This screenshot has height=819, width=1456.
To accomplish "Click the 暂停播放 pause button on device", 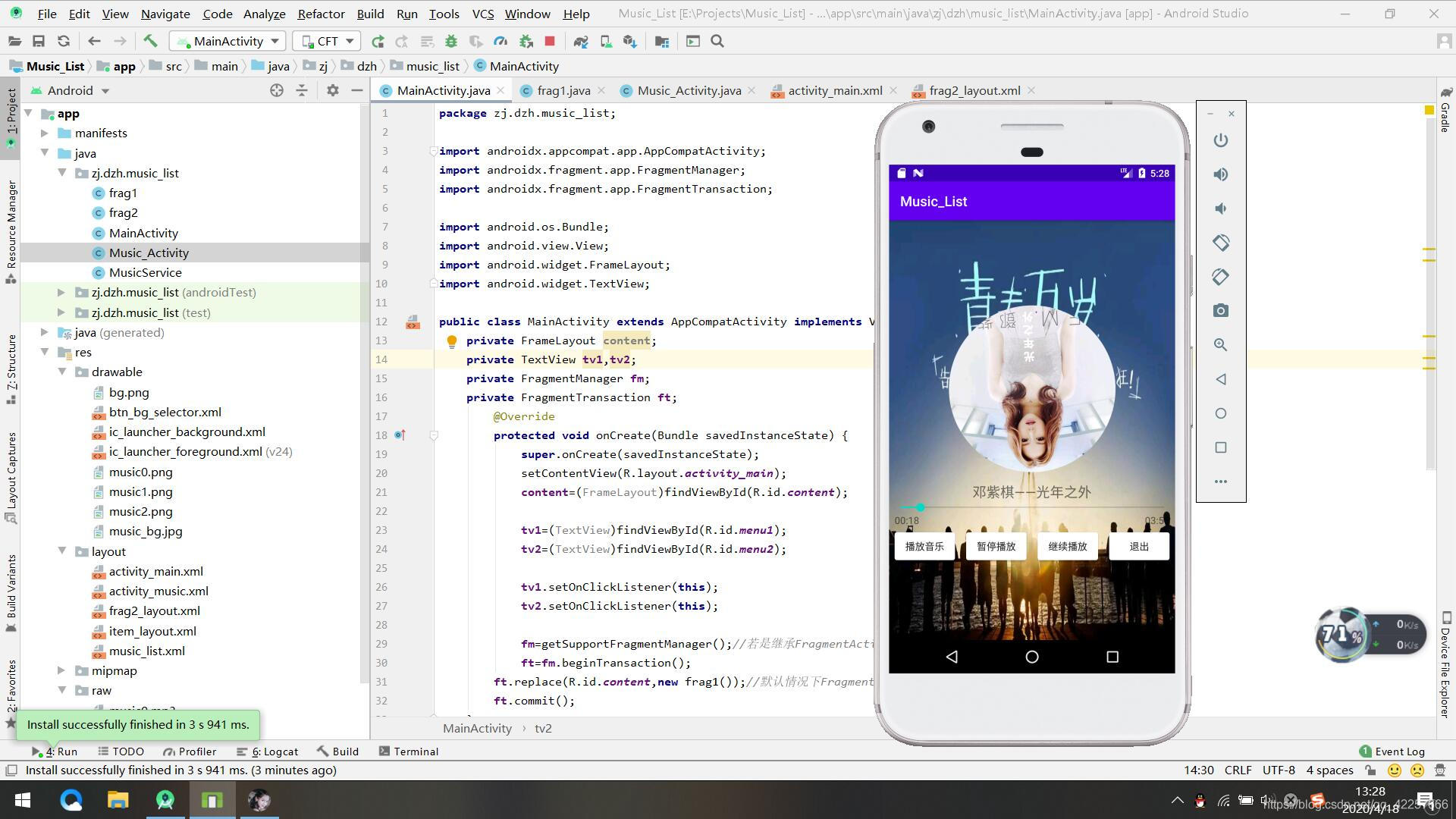I will [x=995, y=546].
